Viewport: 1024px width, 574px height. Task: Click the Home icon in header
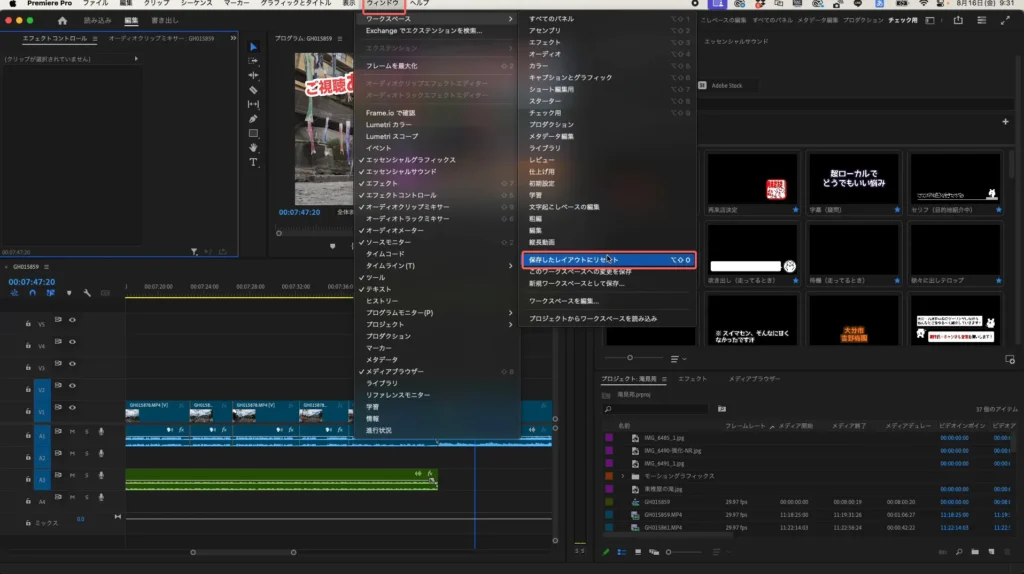pyautogui.click(x=63, y=20)
